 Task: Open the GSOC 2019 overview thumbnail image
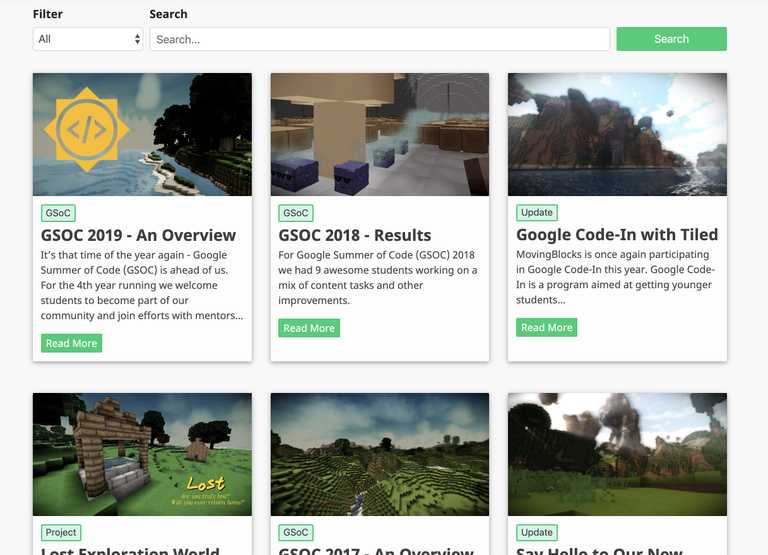point(143,135)
